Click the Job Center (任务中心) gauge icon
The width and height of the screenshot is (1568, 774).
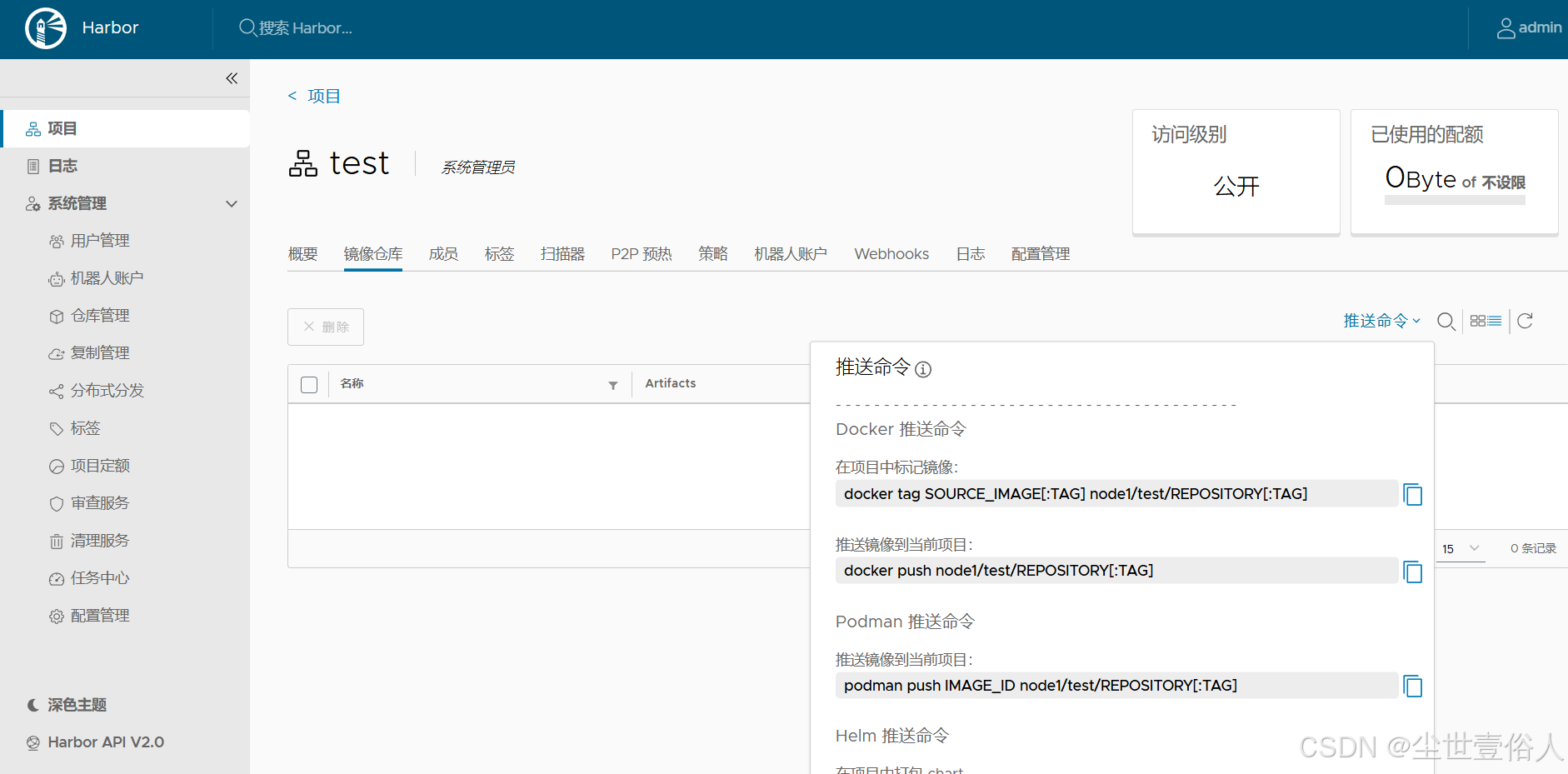coord(57,579)
